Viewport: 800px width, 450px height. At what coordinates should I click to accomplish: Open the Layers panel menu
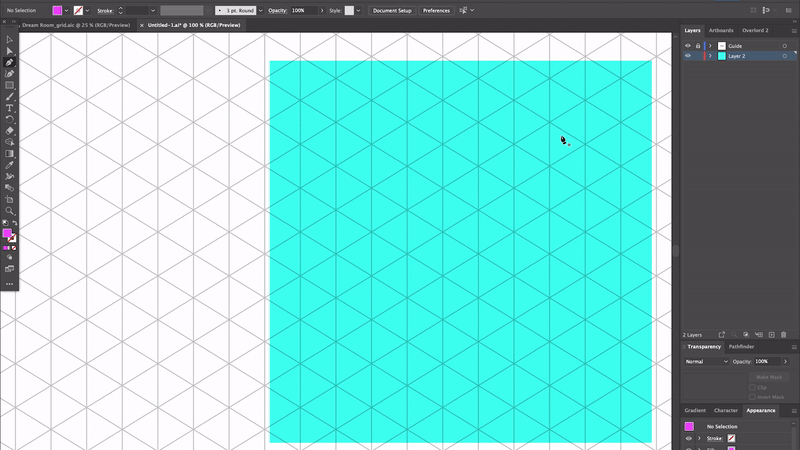click(x=794, y=31)
